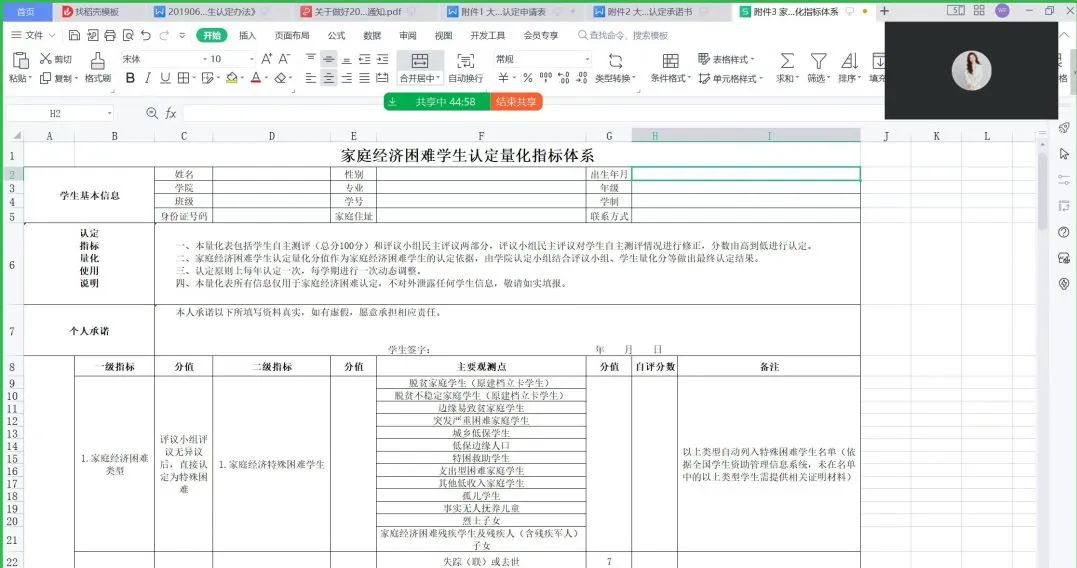Click the font color swatch button

(256, 78)
